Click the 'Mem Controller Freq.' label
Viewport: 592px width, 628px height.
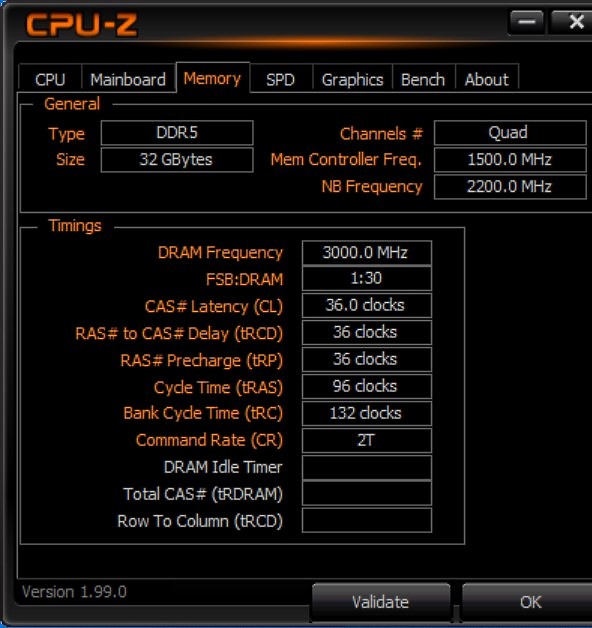coord(346,159)
